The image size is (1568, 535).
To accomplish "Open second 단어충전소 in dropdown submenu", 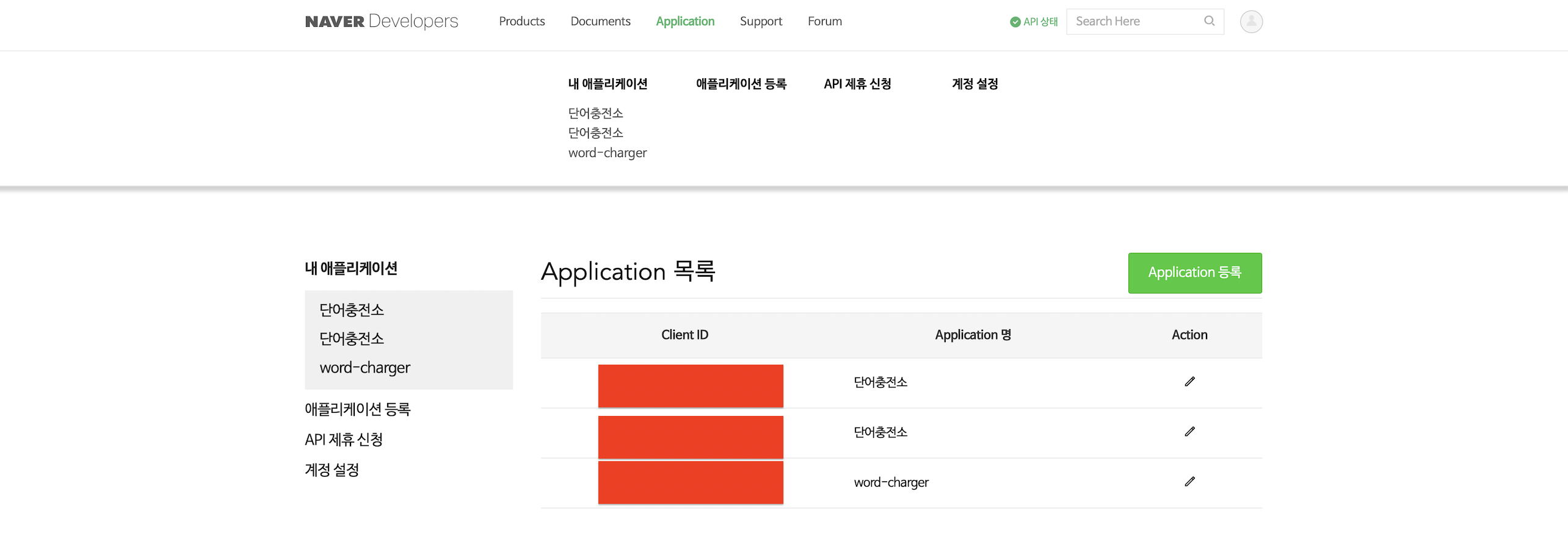I will tap(595, 133).
